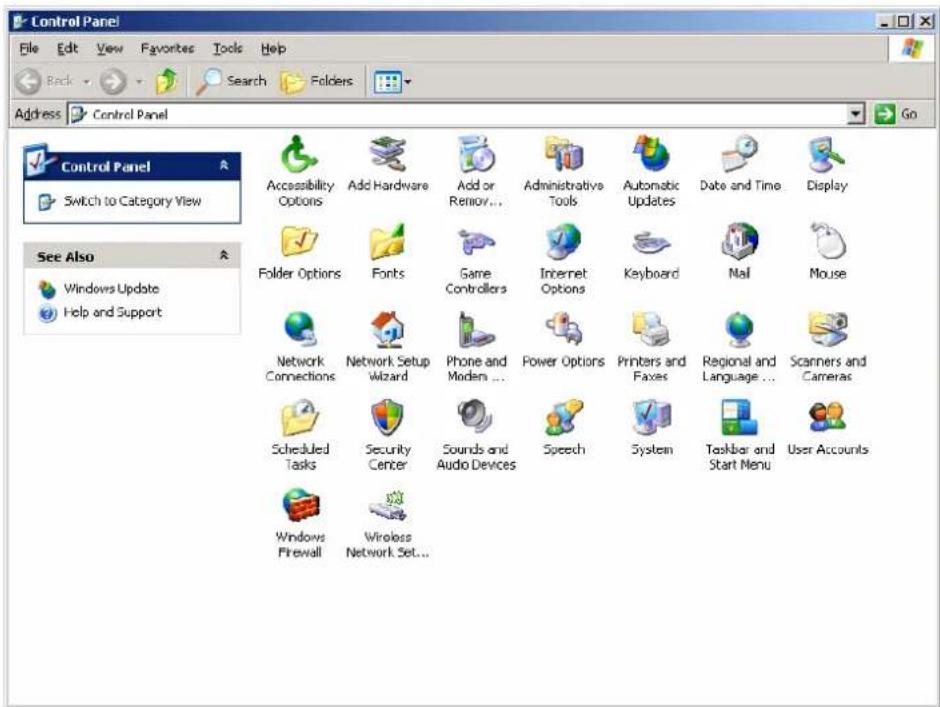Open Accessibility Options icon

tap(300, 155)
